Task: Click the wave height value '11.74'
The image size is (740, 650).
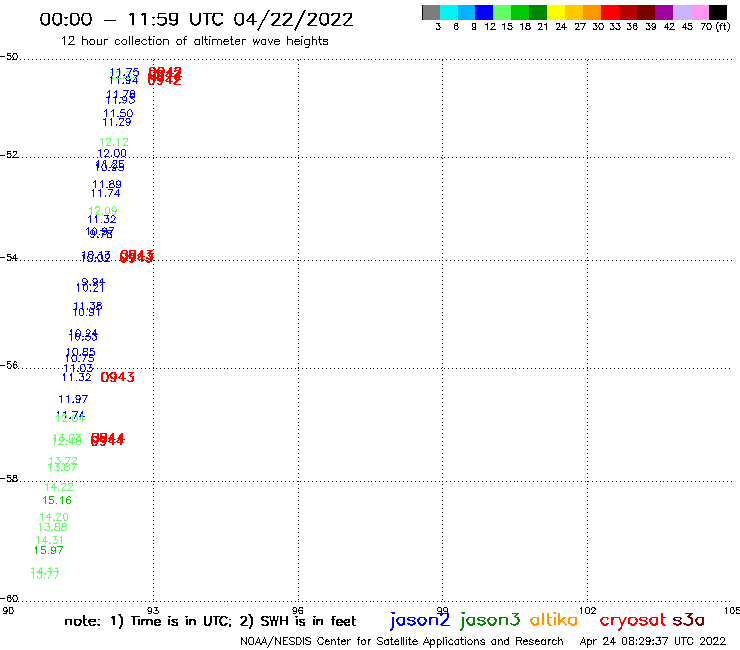Action: 106,193
